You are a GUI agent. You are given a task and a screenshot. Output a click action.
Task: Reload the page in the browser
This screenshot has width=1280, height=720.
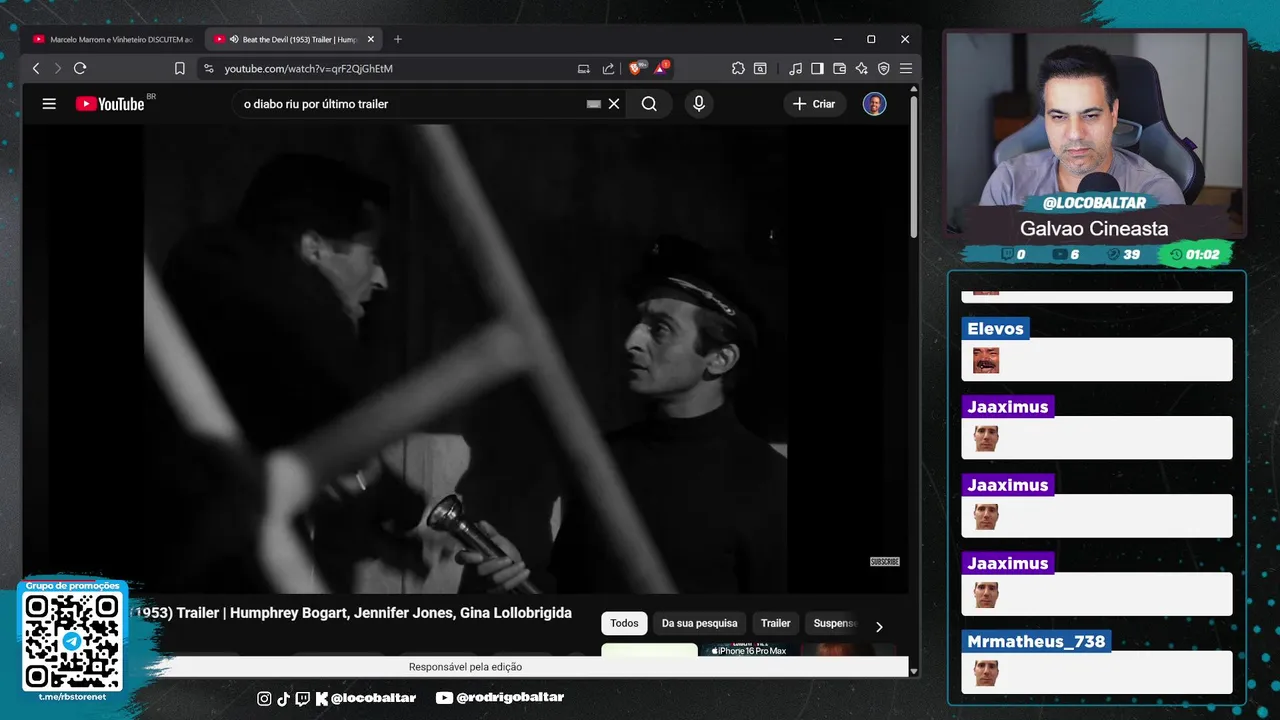coord(80,68)
